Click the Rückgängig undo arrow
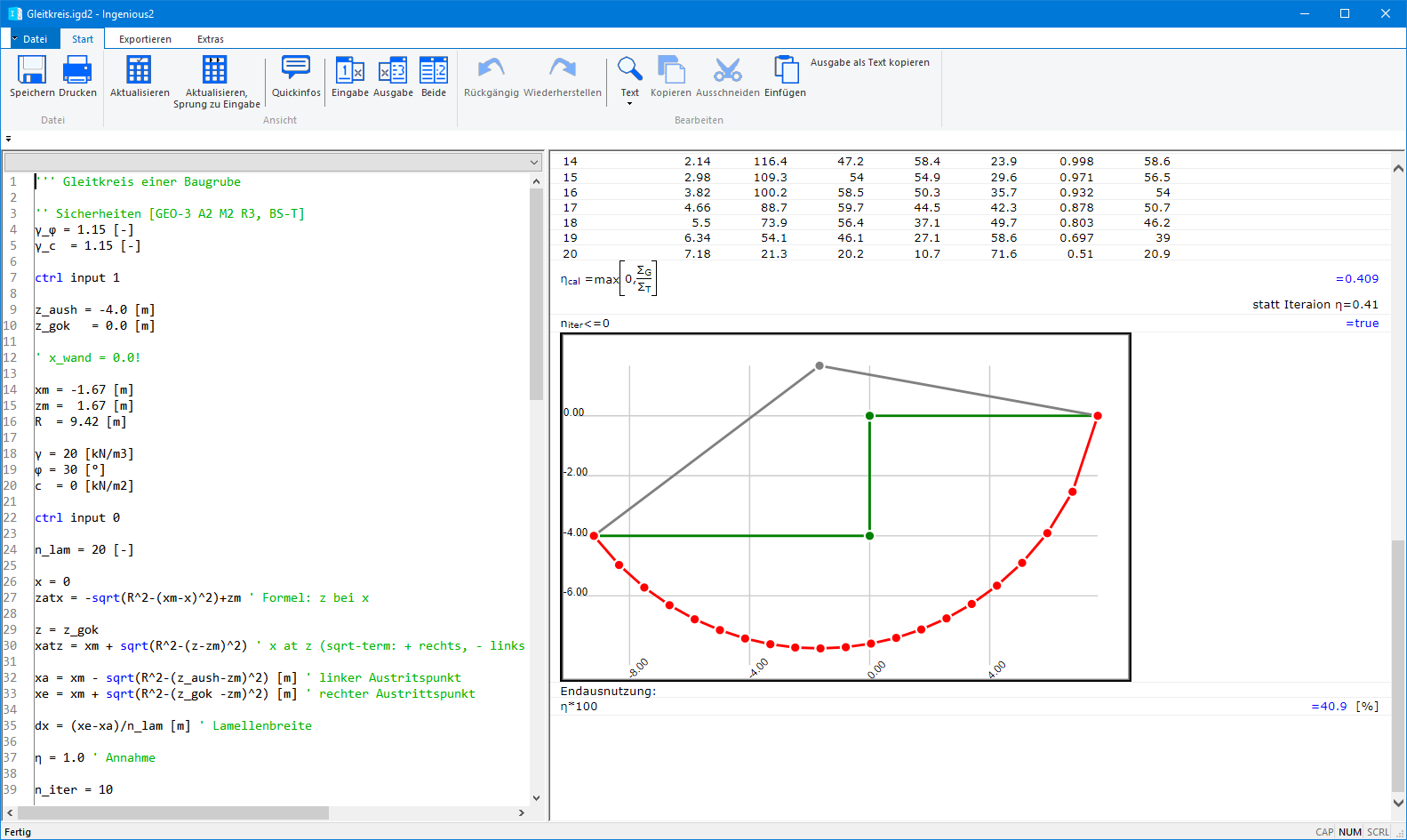This screenshot has width=1407, height=840. (x=491, y=68)
